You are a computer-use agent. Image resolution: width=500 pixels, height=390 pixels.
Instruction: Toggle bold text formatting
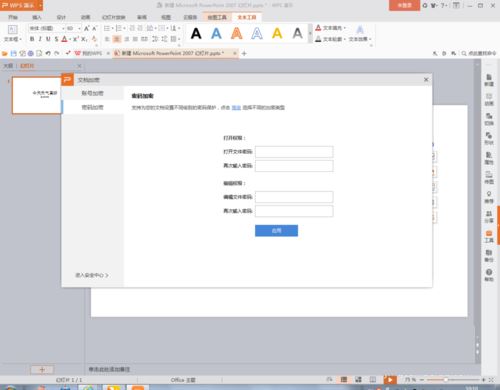click(x=32, y=39)
